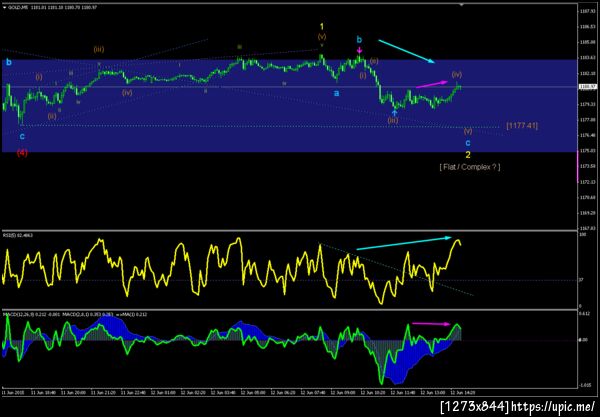Click the (iv) label near the magenta arrow
This screenshot has width=600, height=417.
[x=457, y=74]
